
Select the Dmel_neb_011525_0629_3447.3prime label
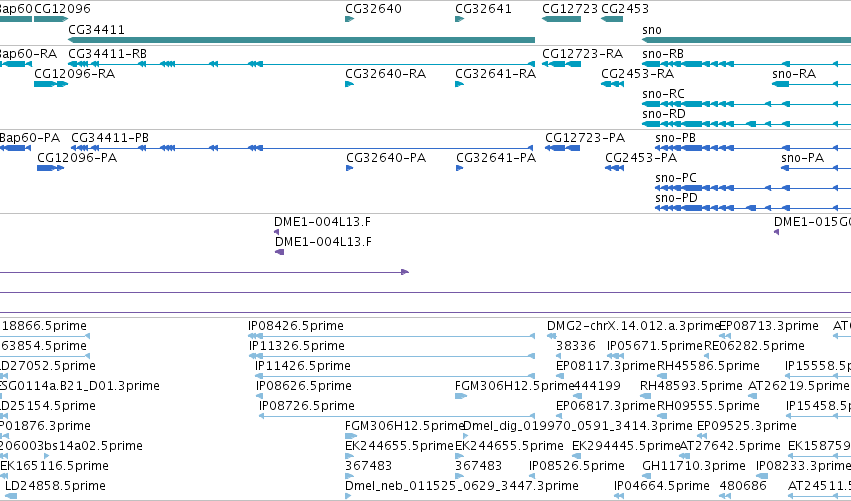coord(462,486)
